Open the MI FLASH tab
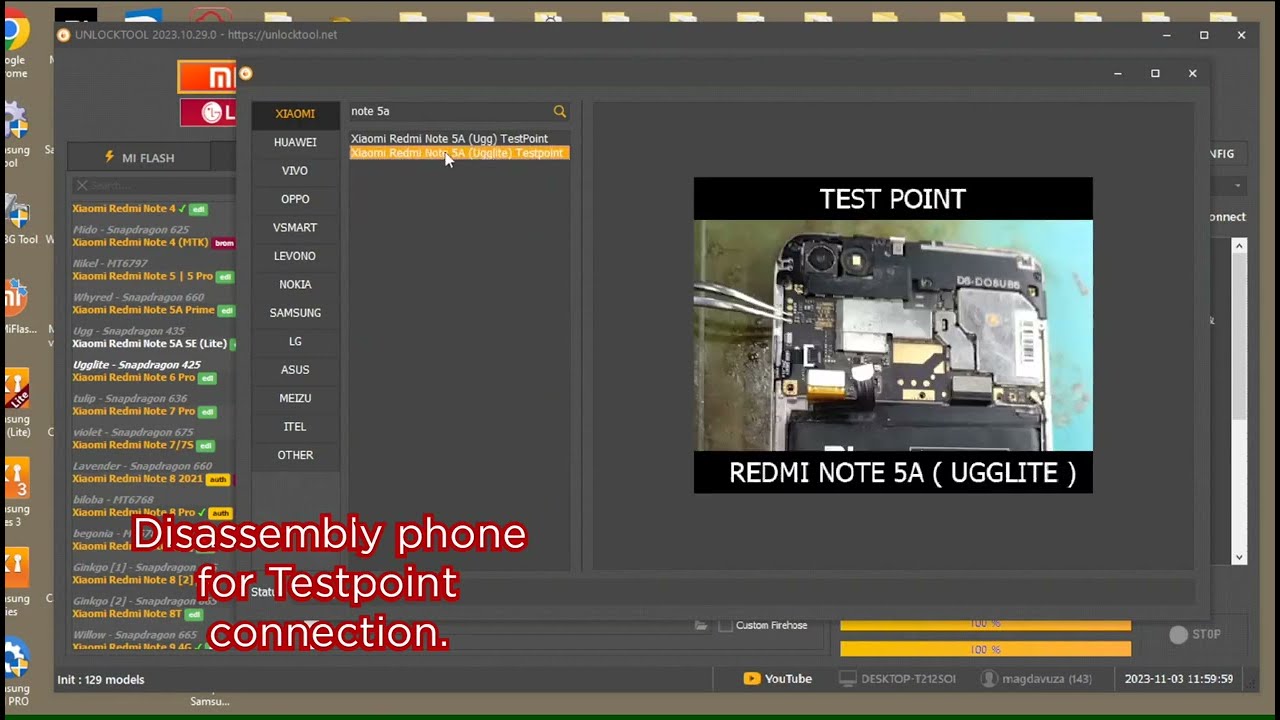The height and width of the screenshot is (720, 1280). pos(139,157)
